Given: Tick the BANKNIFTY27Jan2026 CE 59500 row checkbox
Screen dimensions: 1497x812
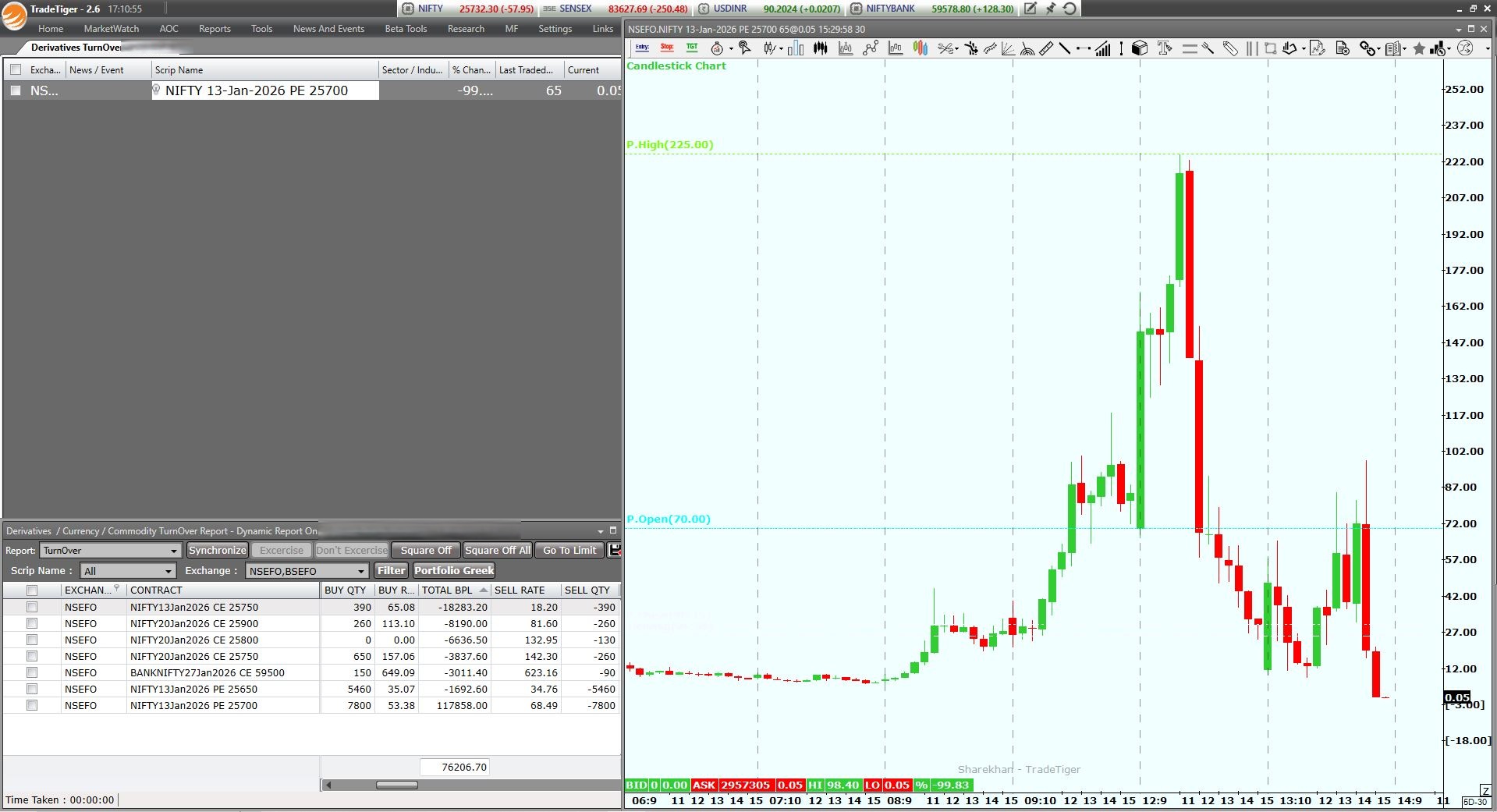Looking at the screenshot, I should (x=32, y=672).
